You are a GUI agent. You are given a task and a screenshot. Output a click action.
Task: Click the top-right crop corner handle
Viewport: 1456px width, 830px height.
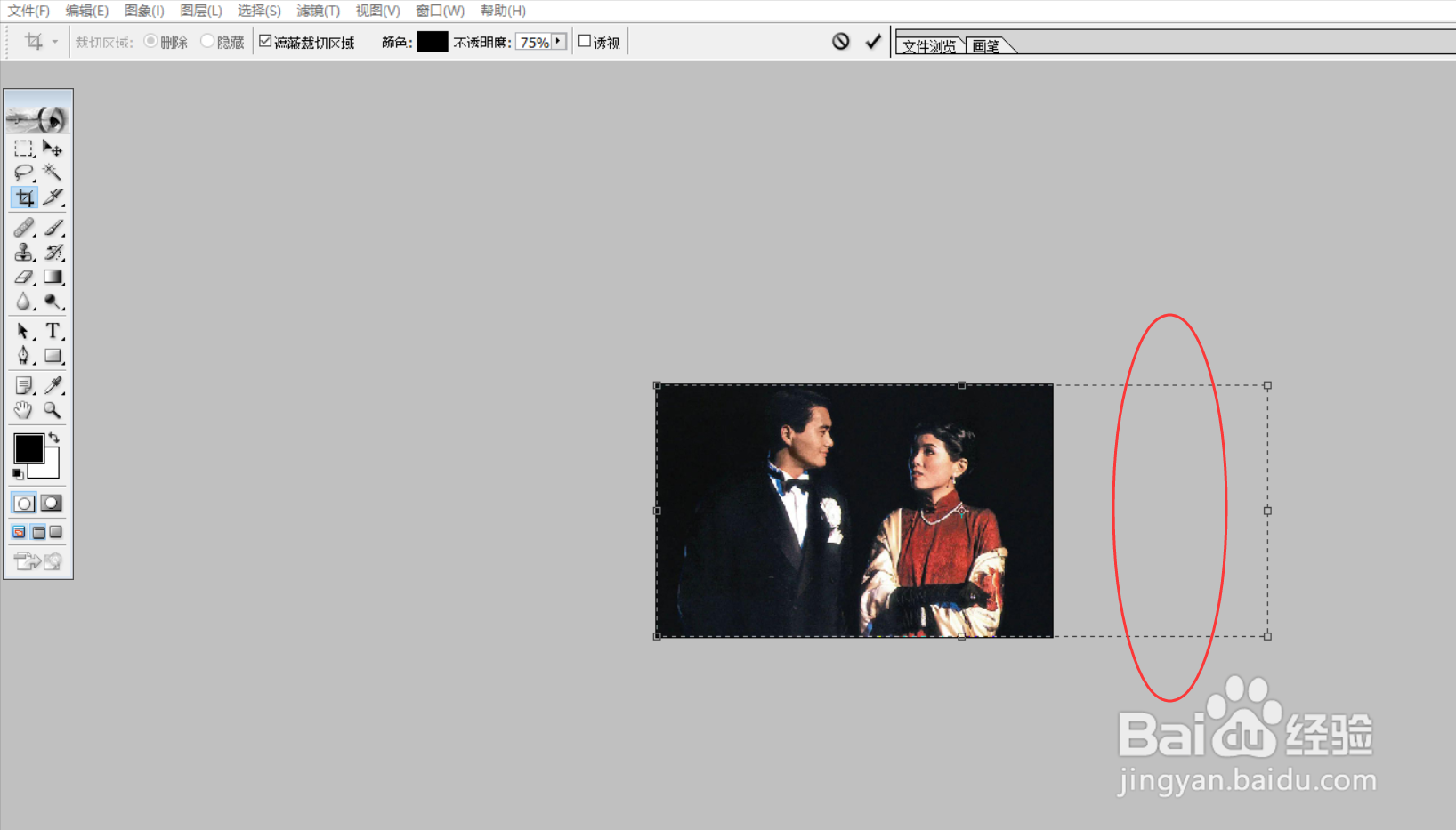(x=1267, y=385)
